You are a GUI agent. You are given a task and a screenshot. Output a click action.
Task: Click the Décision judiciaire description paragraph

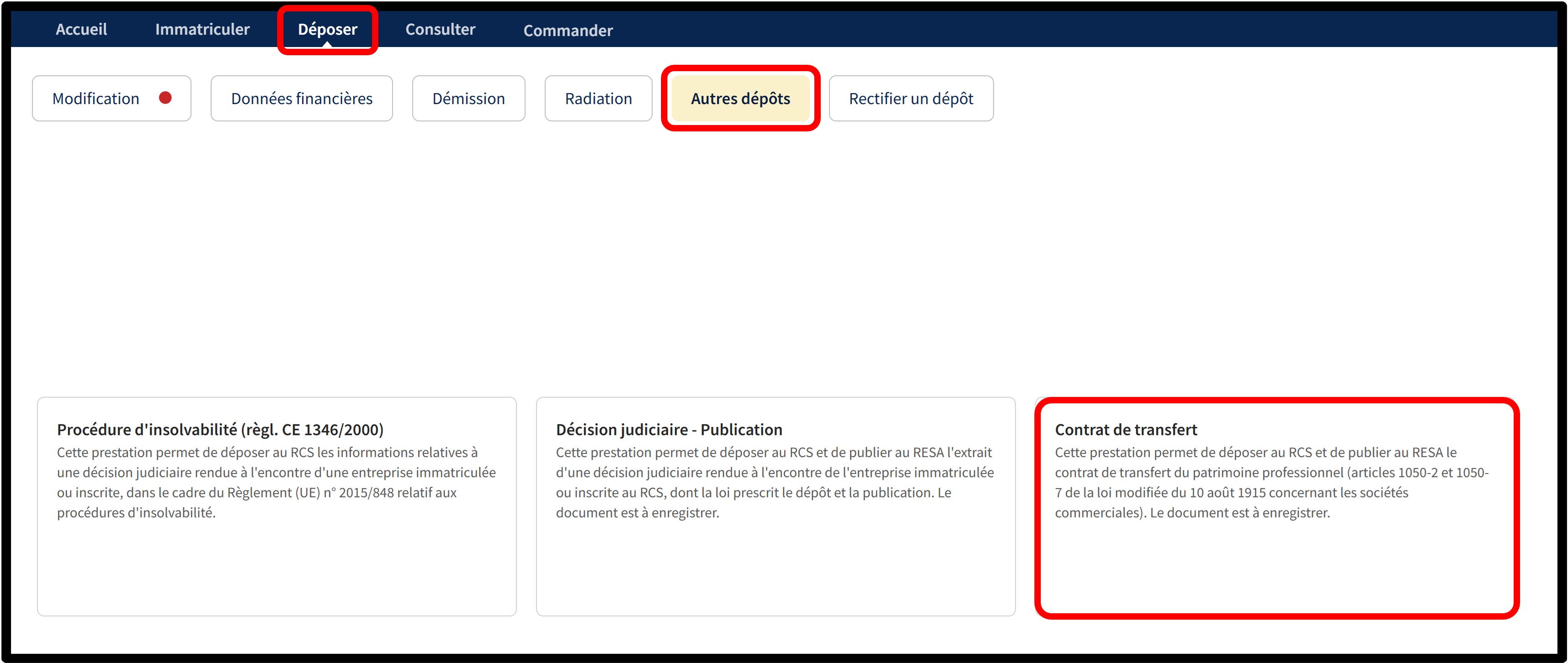pos(774,482)
